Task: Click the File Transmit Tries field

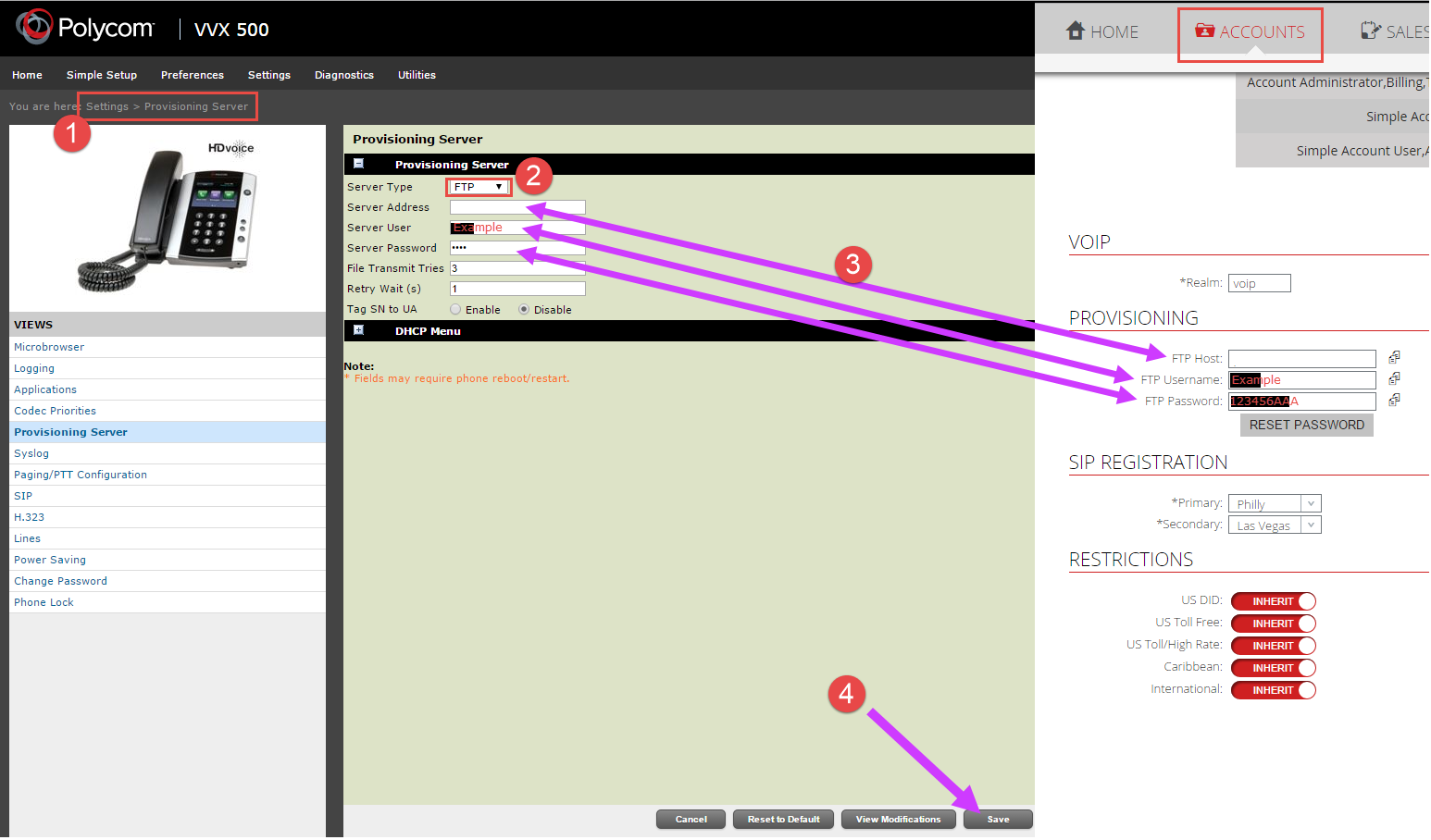Action: [517, 268]
